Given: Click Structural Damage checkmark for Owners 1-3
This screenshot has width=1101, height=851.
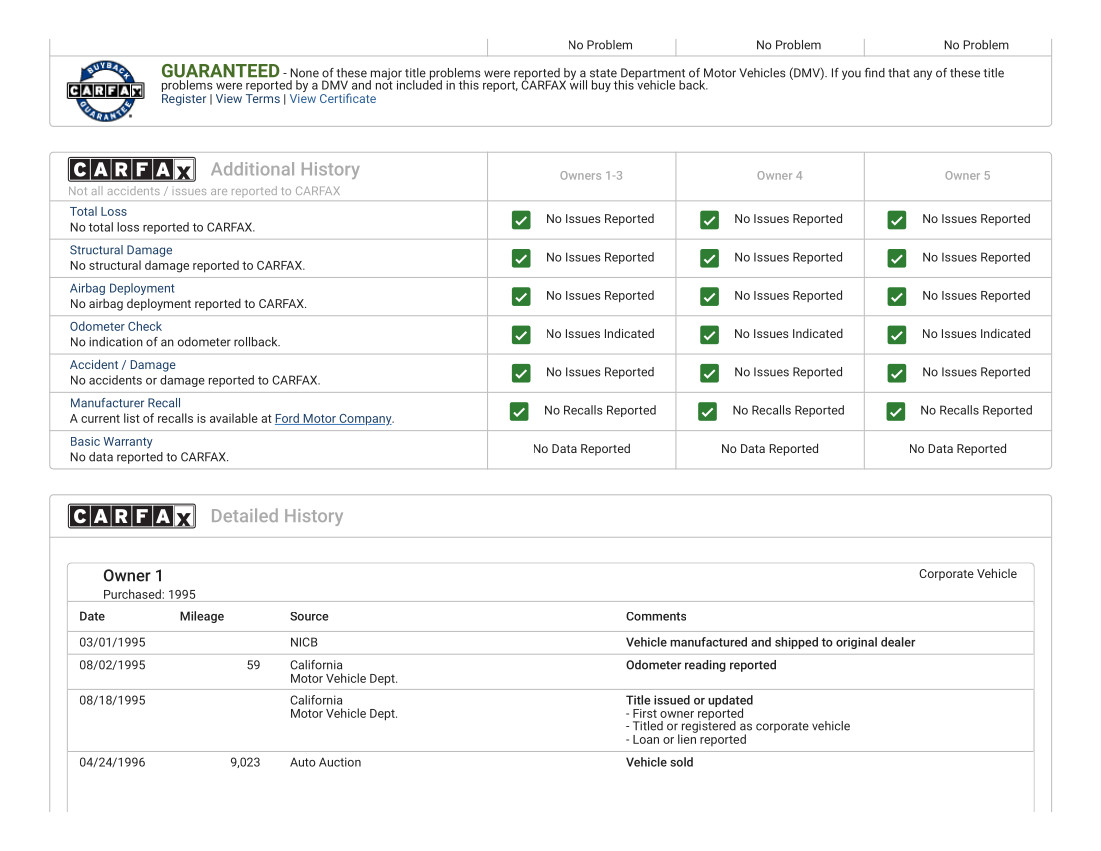Looking at the screenshot, I should [x=521, y=258].
